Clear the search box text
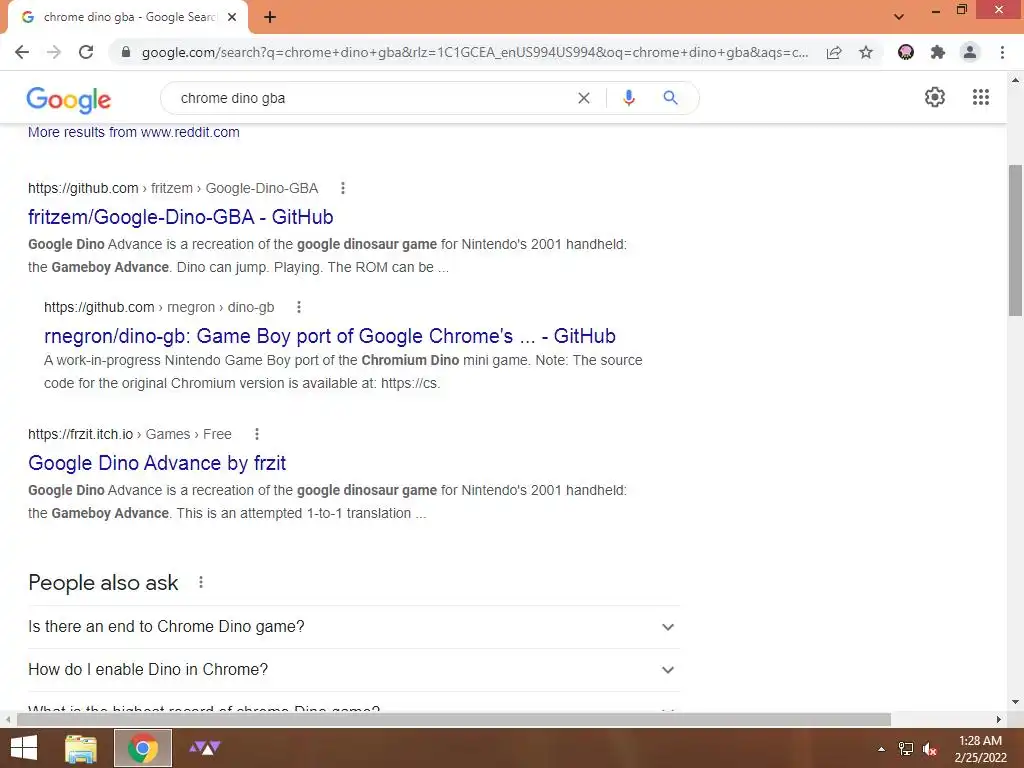Image resolution: width=1024 pixels, height=768 pixels. tap(584, 98)
